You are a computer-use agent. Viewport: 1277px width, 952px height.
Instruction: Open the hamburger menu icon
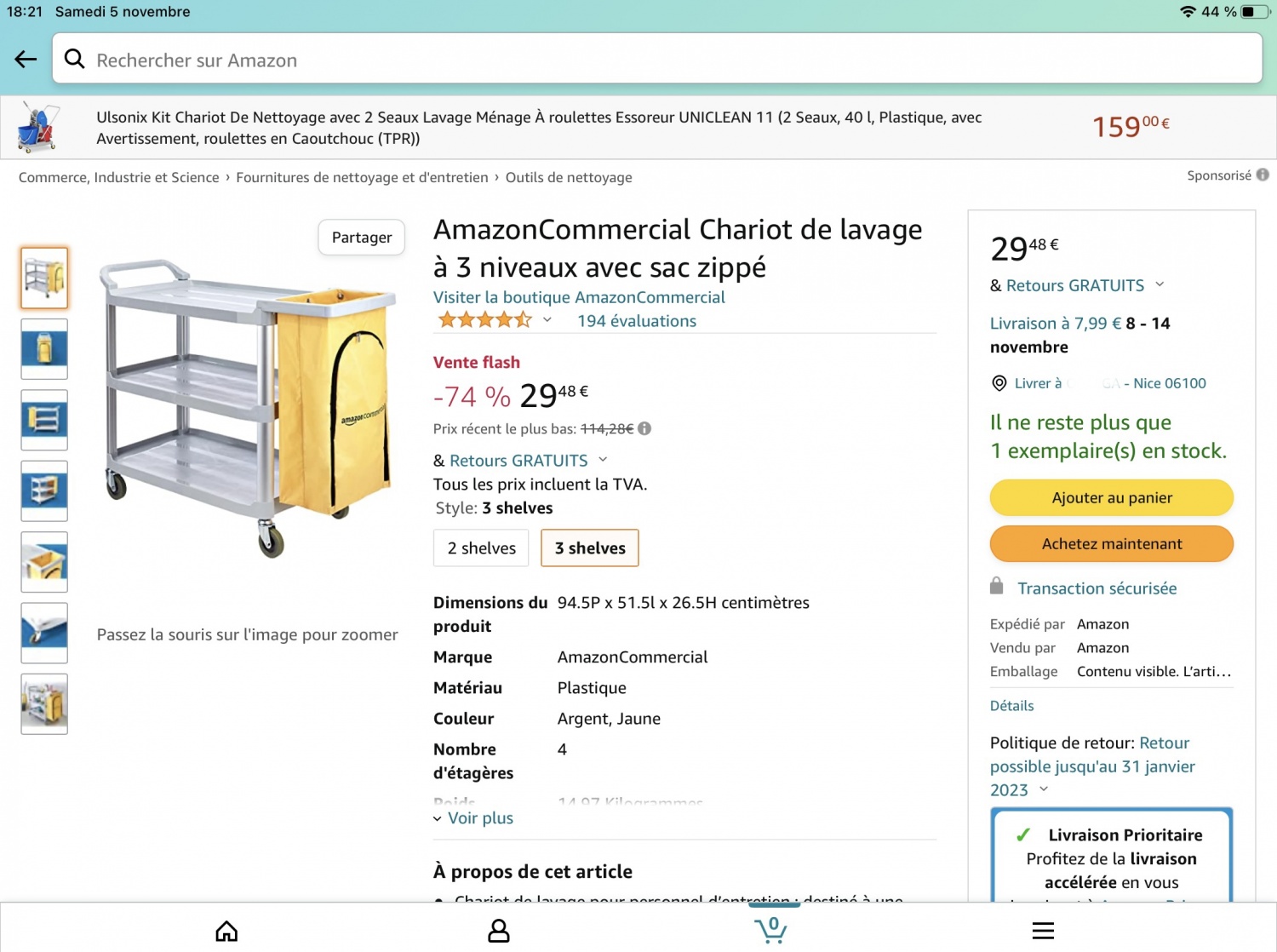(1043, 931)
